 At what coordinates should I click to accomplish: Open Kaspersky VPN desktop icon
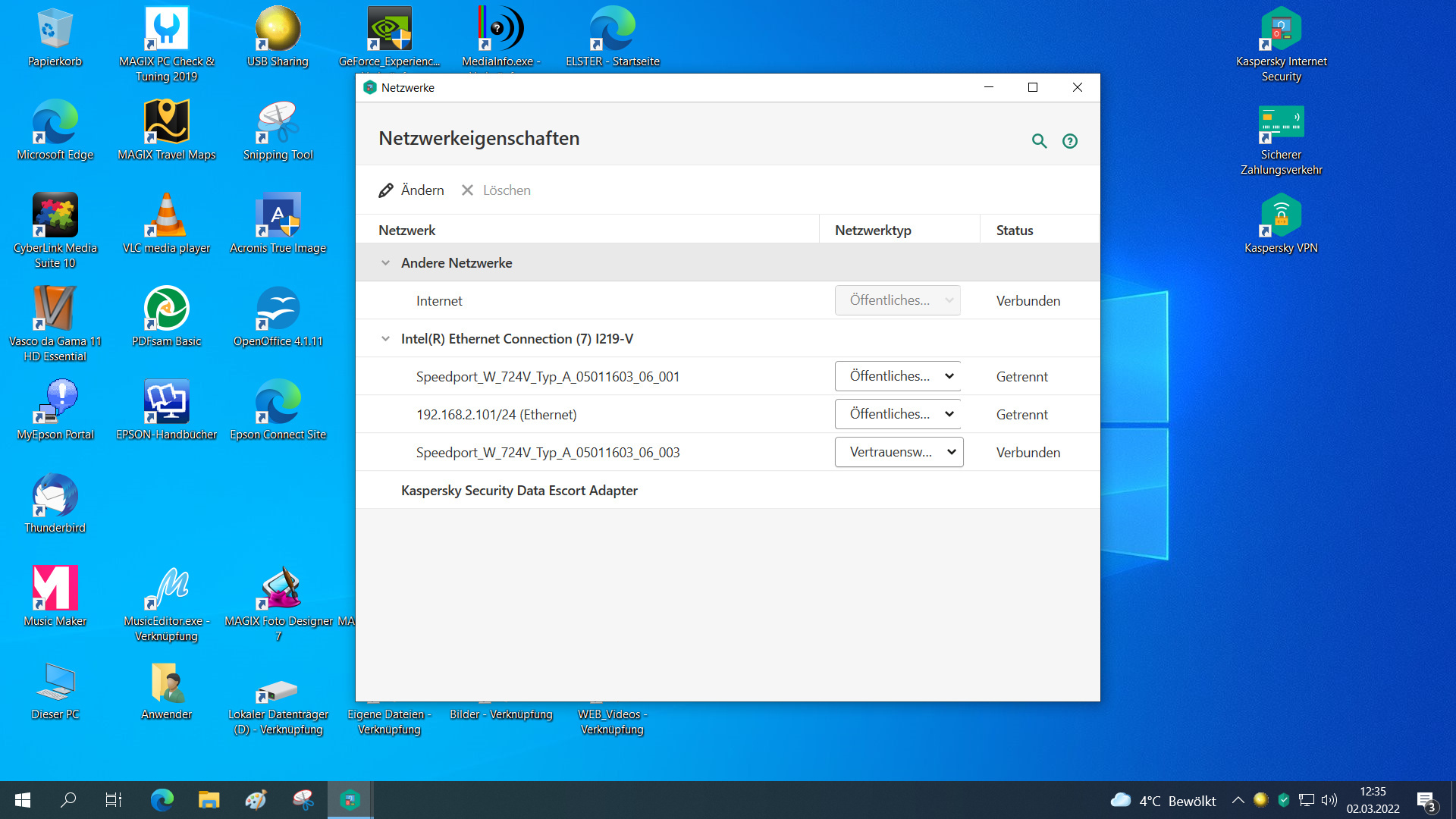point(1282,224)
